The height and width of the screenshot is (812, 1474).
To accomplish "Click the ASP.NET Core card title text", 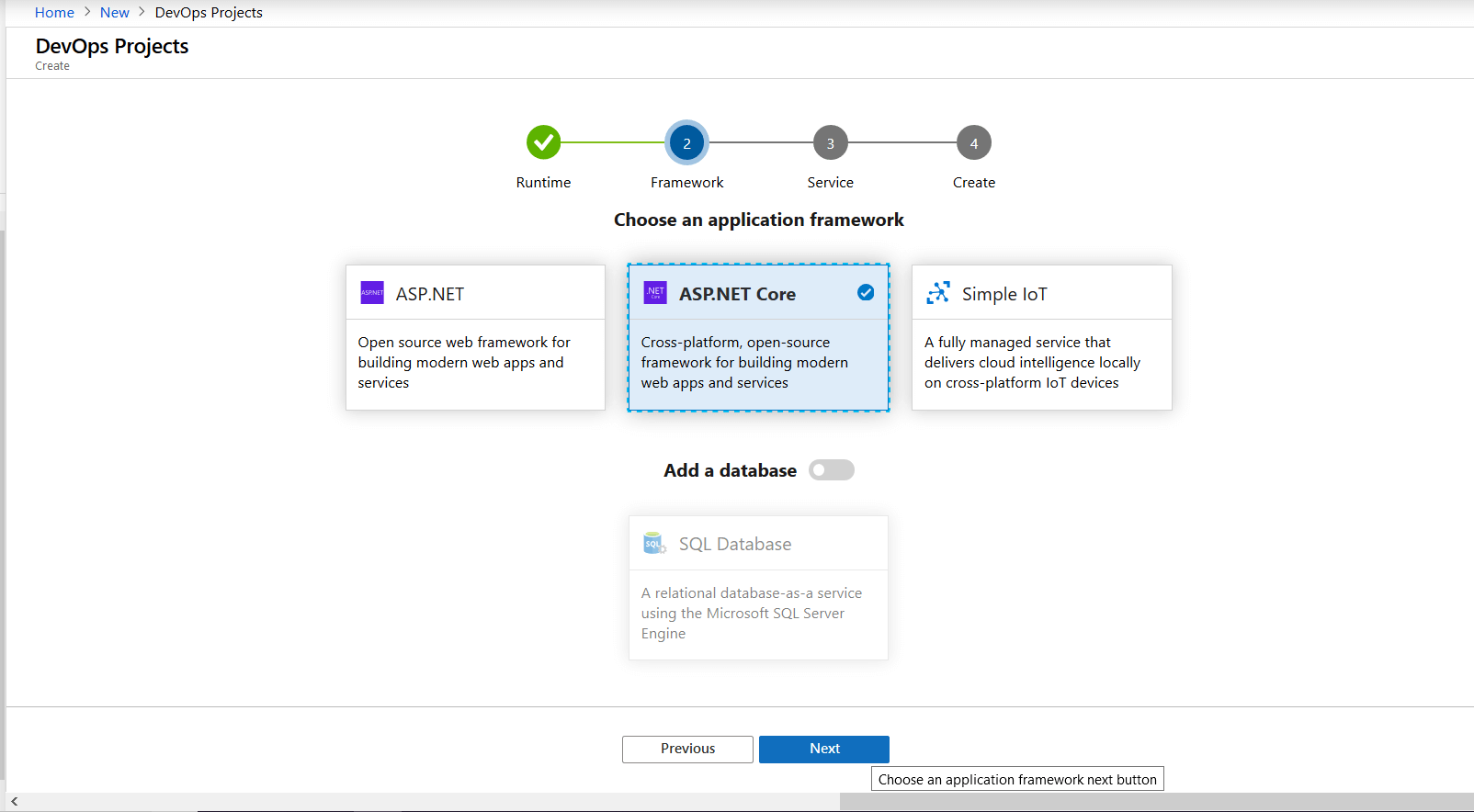I will (x=737, y=294).
